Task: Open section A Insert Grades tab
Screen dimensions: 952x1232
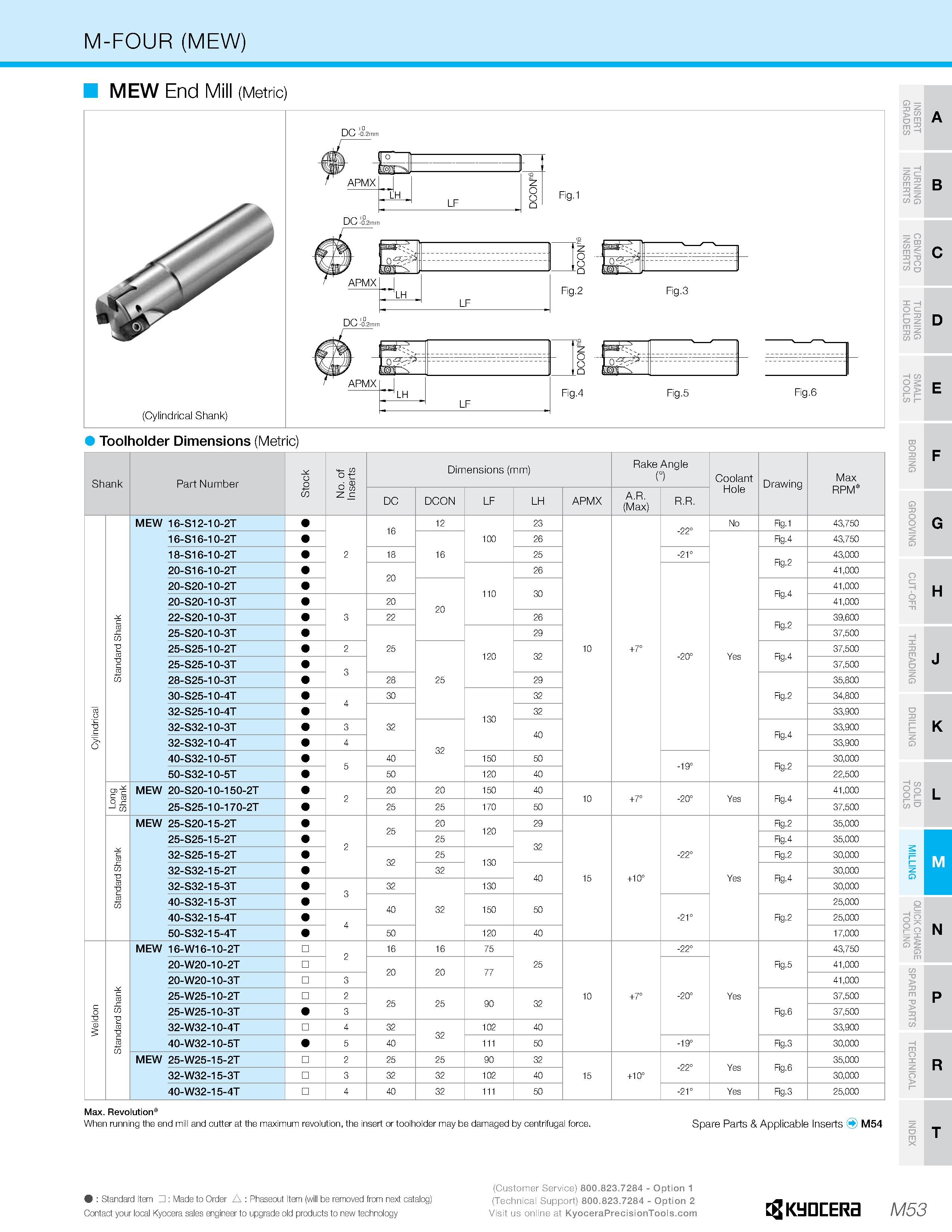Action: [x=925, y=117]
